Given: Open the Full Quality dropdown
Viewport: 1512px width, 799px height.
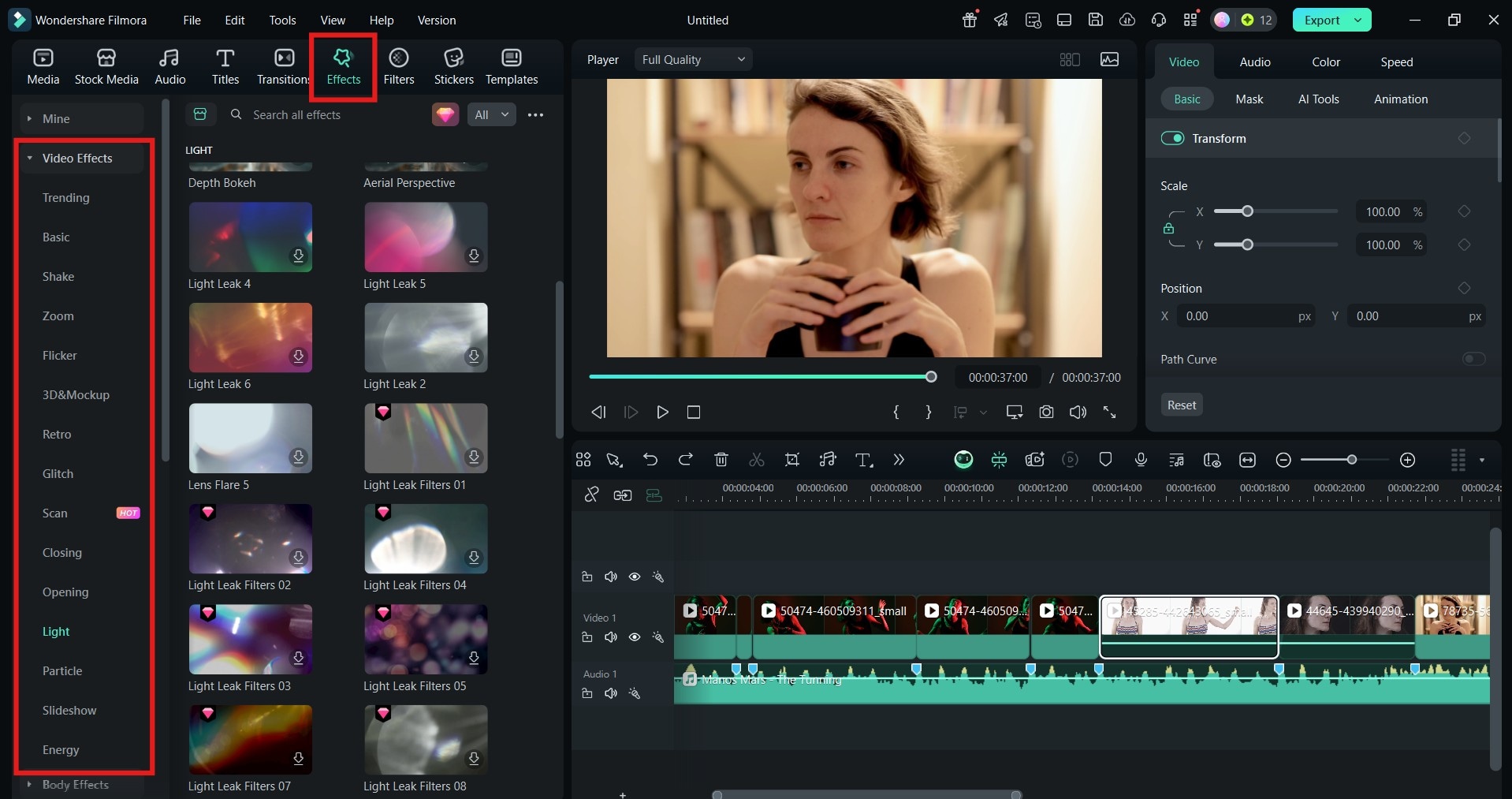Looking at the screenshot, I should coord(693,59).
